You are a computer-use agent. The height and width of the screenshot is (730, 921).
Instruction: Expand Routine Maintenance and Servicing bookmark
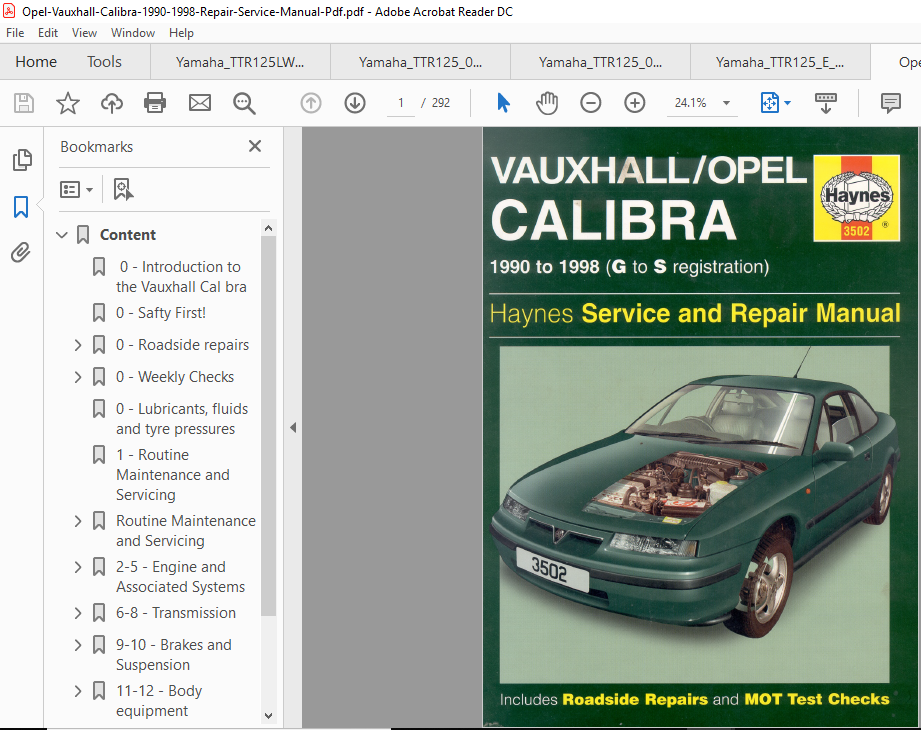tap(78, 521)
